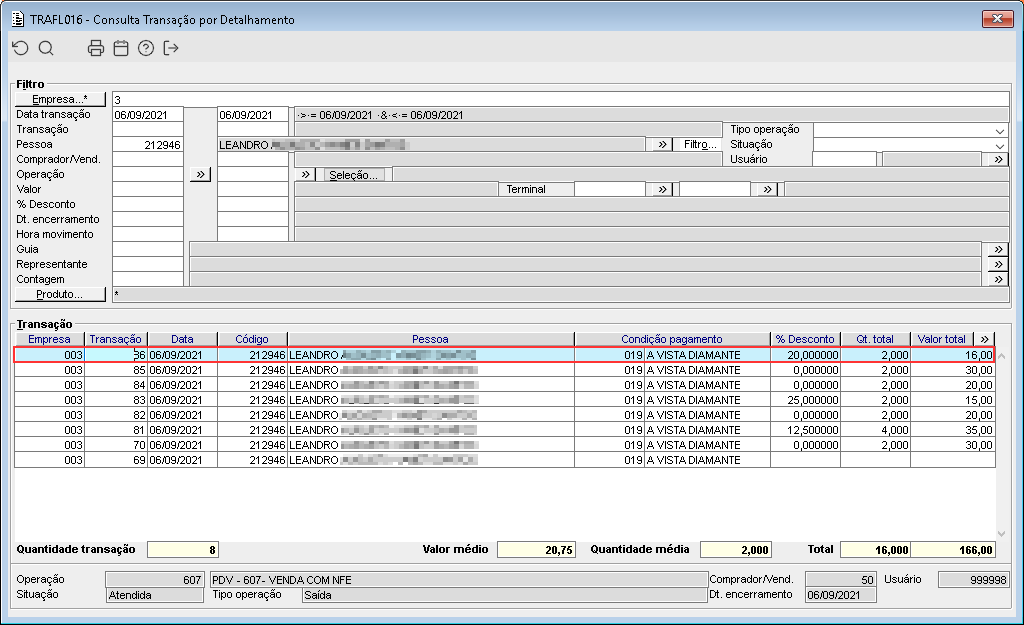1024x625 pixels.
Task: Click the table scroll up arrow
Action: coord(1001,357)
